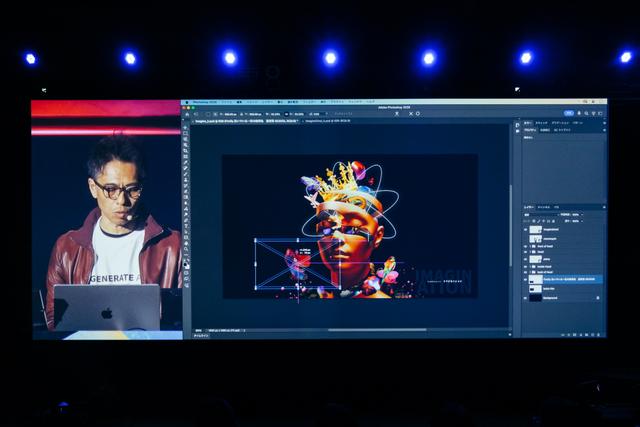Hide the Inside Head group
Viewport: 640px width, 427px height.
[x=526, y=267]
